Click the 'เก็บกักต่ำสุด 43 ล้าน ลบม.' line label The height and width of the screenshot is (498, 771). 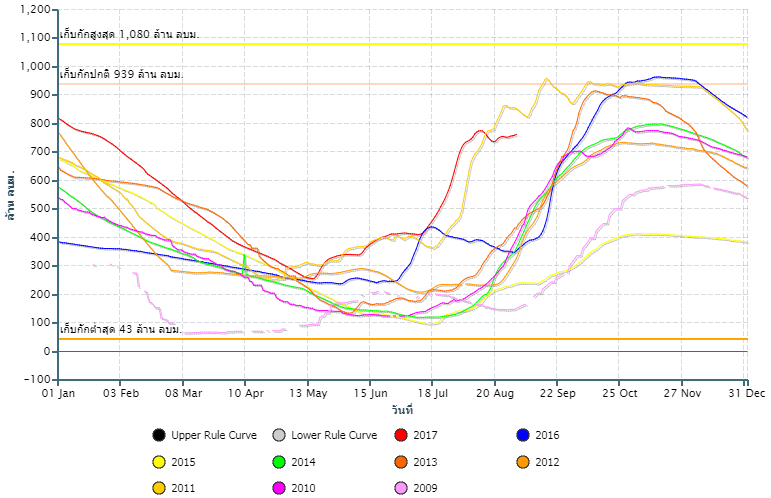tap(121, 329)
